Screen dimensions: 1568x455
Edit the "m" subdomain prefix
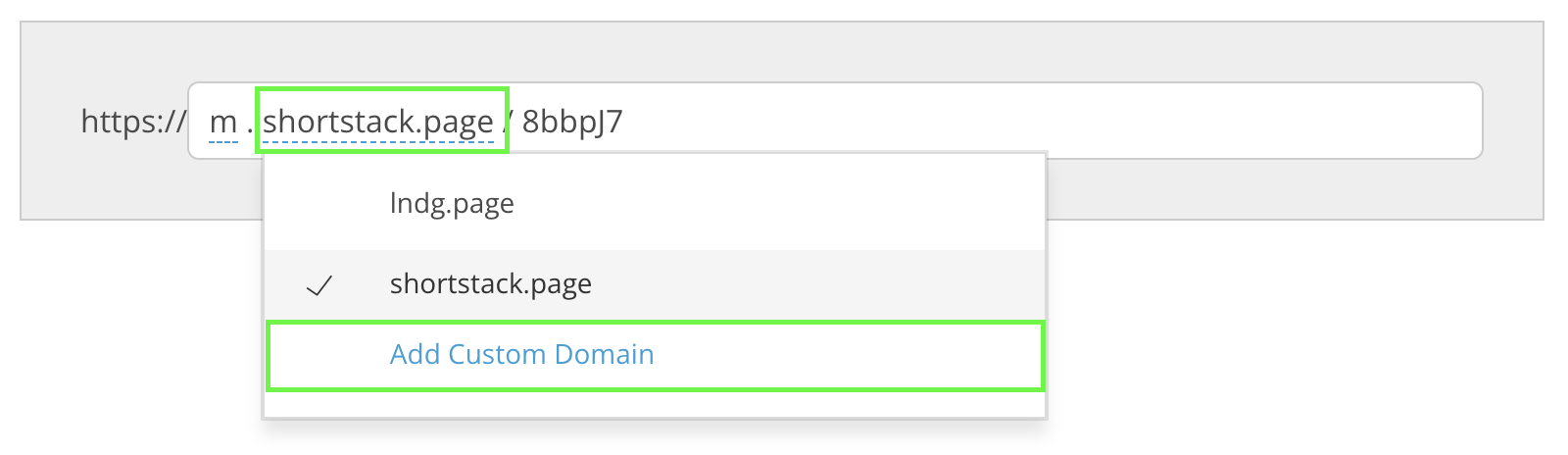point(223,122)
